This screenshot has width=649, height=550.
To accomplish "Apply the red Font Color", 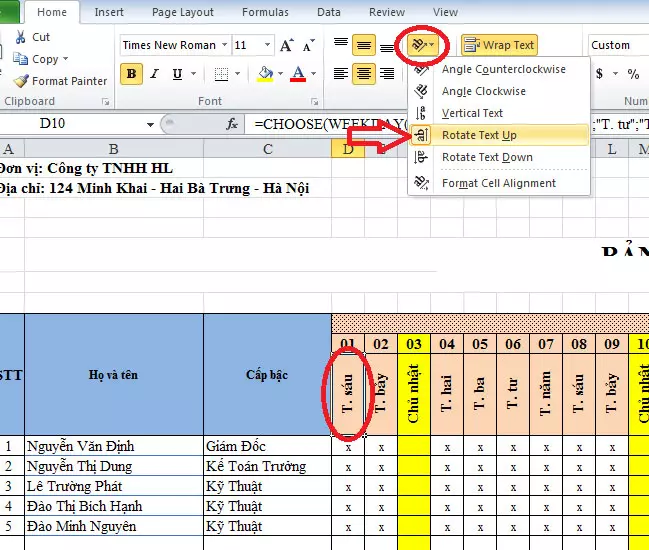I will 298,74.
